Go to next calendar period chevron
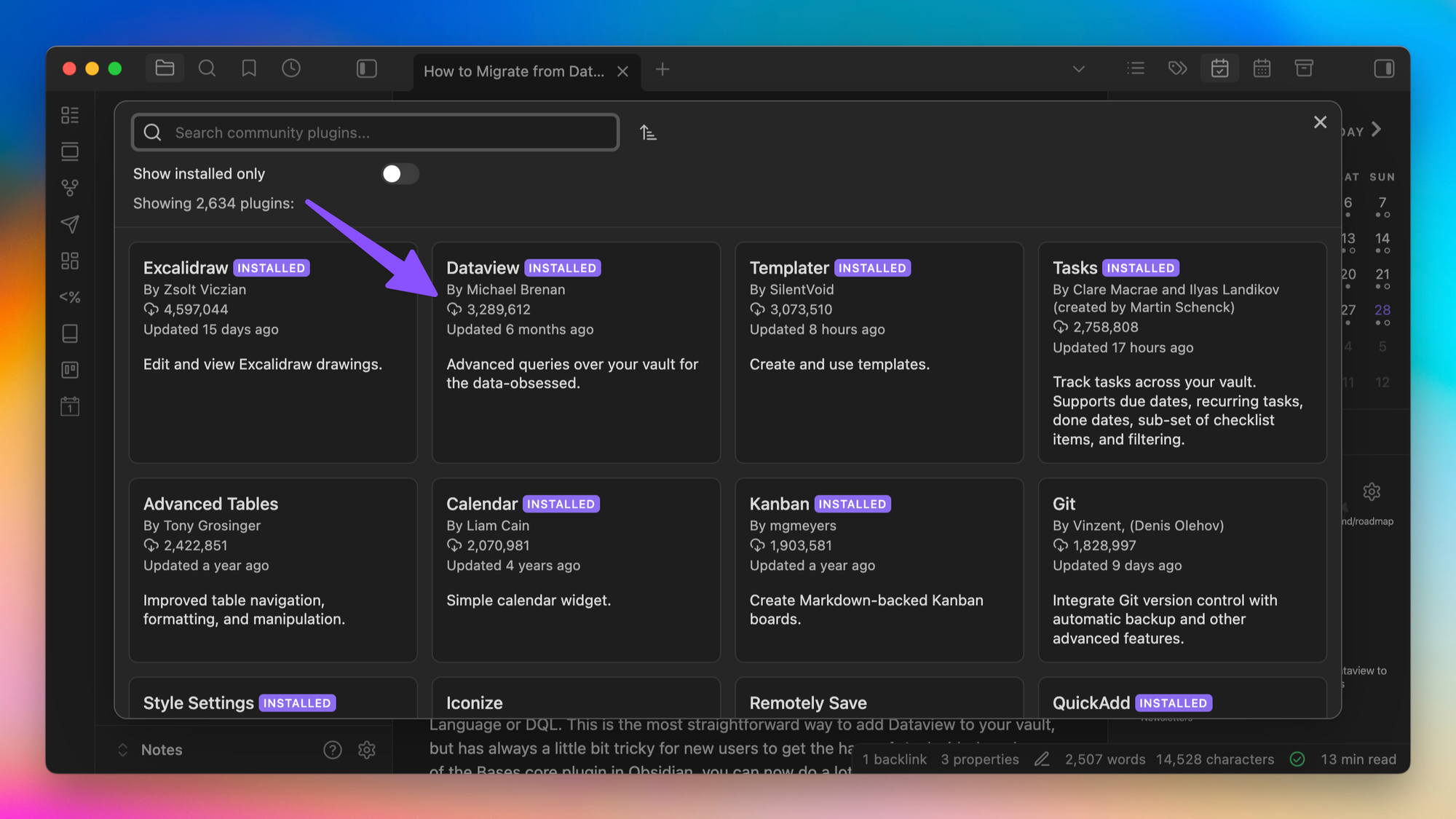 click(1376, 130)
